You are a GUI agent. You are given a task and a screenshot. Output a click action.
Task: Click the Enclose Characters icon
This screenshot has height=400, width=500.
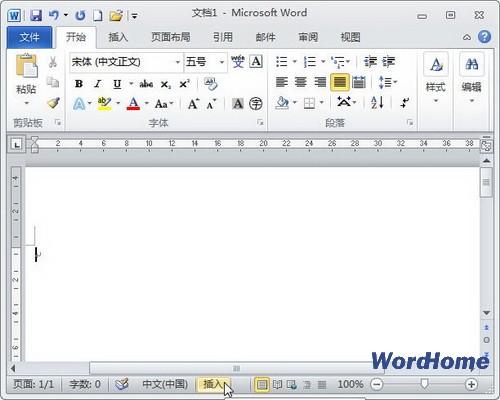click(x=256, y=104)
